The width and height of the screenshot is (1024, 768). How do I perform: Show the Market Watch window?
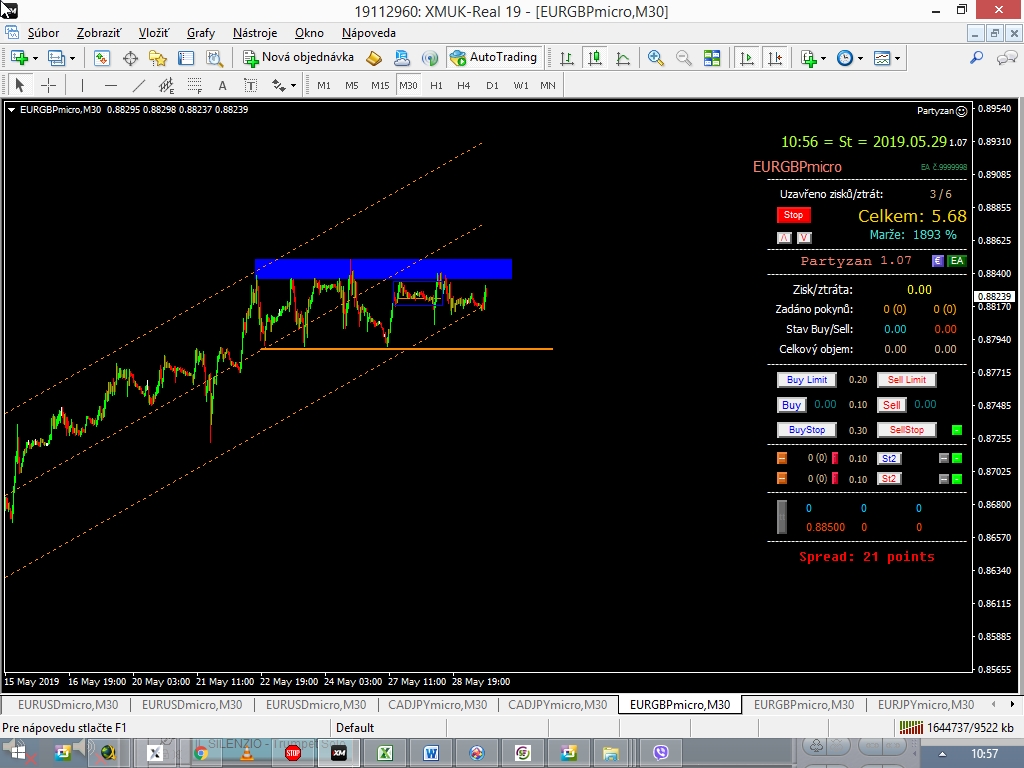pyautogui.click(x=102, y=58)
